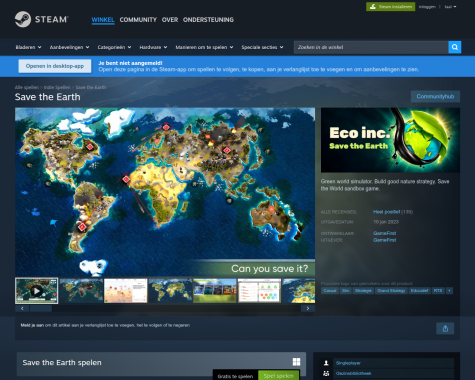The image size is (475, 380).
Task: Click the magnifier search button
Action: 455,47
